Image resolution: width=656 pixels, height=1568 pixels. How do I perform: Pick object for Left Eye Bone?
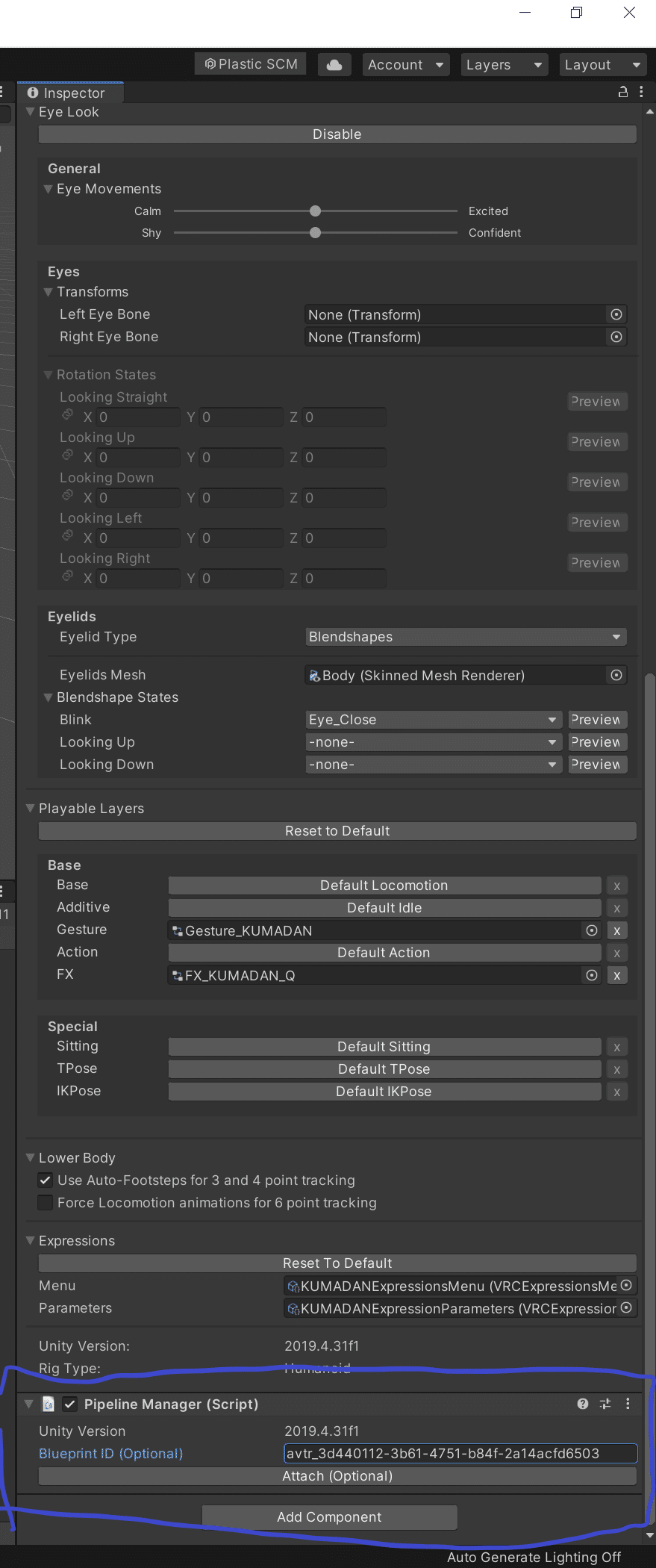[616, 314]
